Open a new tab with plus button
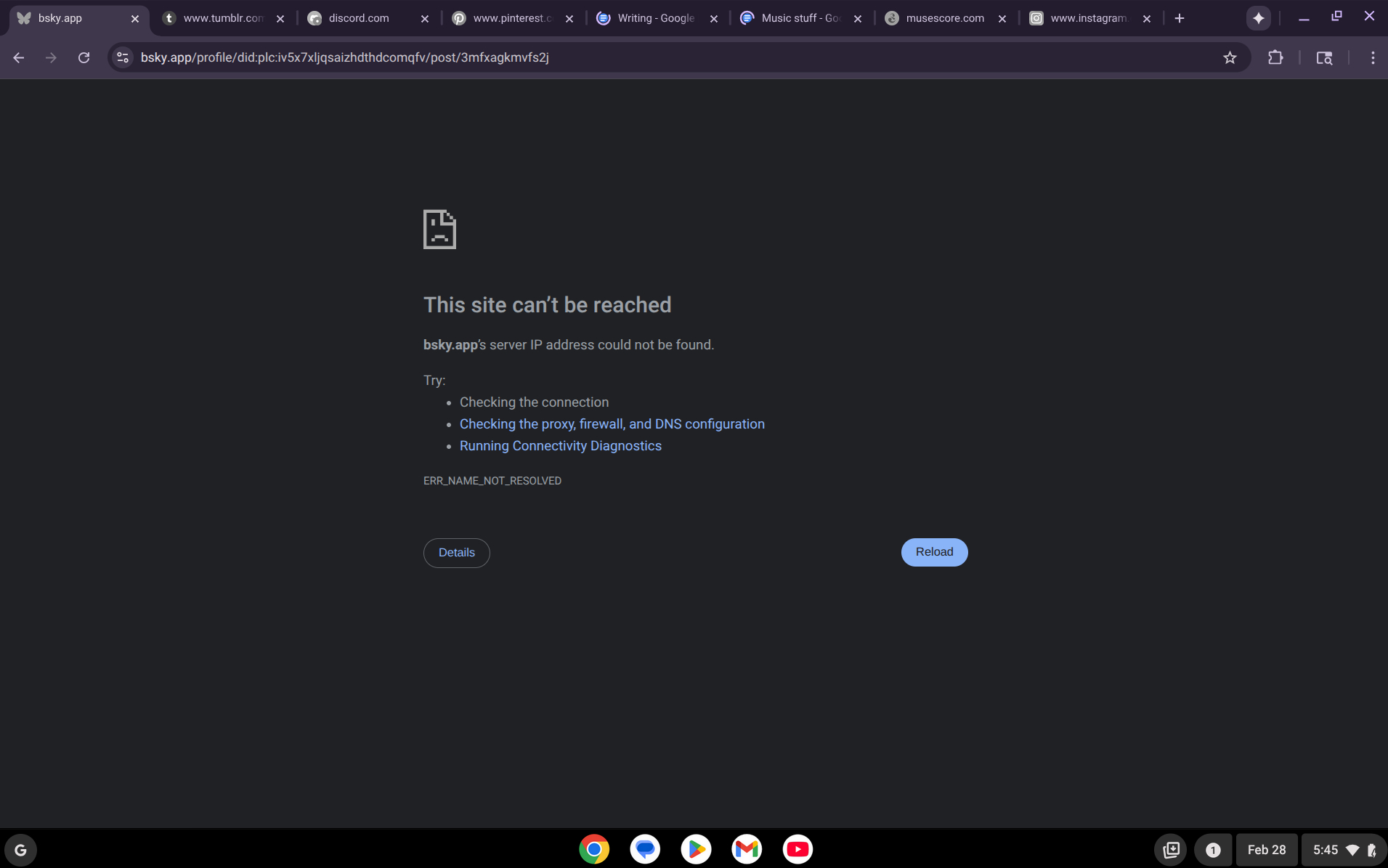 tap(1180, 19)
